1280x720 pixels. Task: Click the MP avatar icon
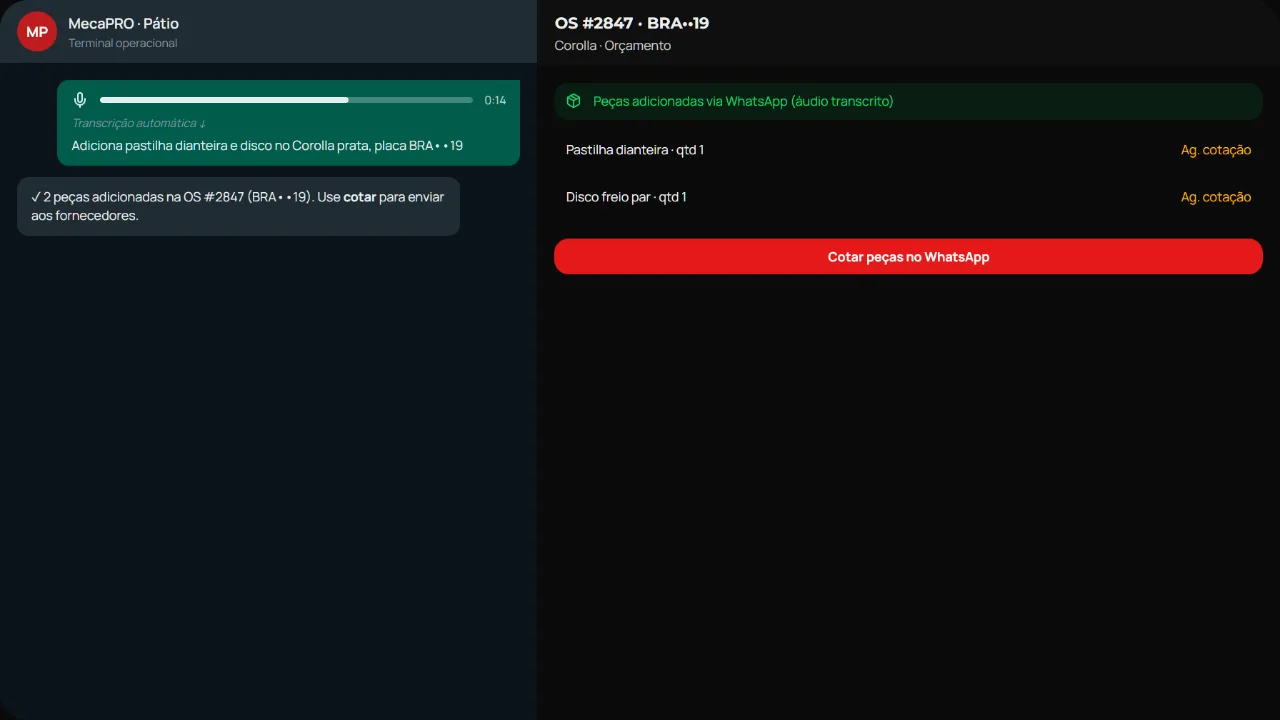37,32
